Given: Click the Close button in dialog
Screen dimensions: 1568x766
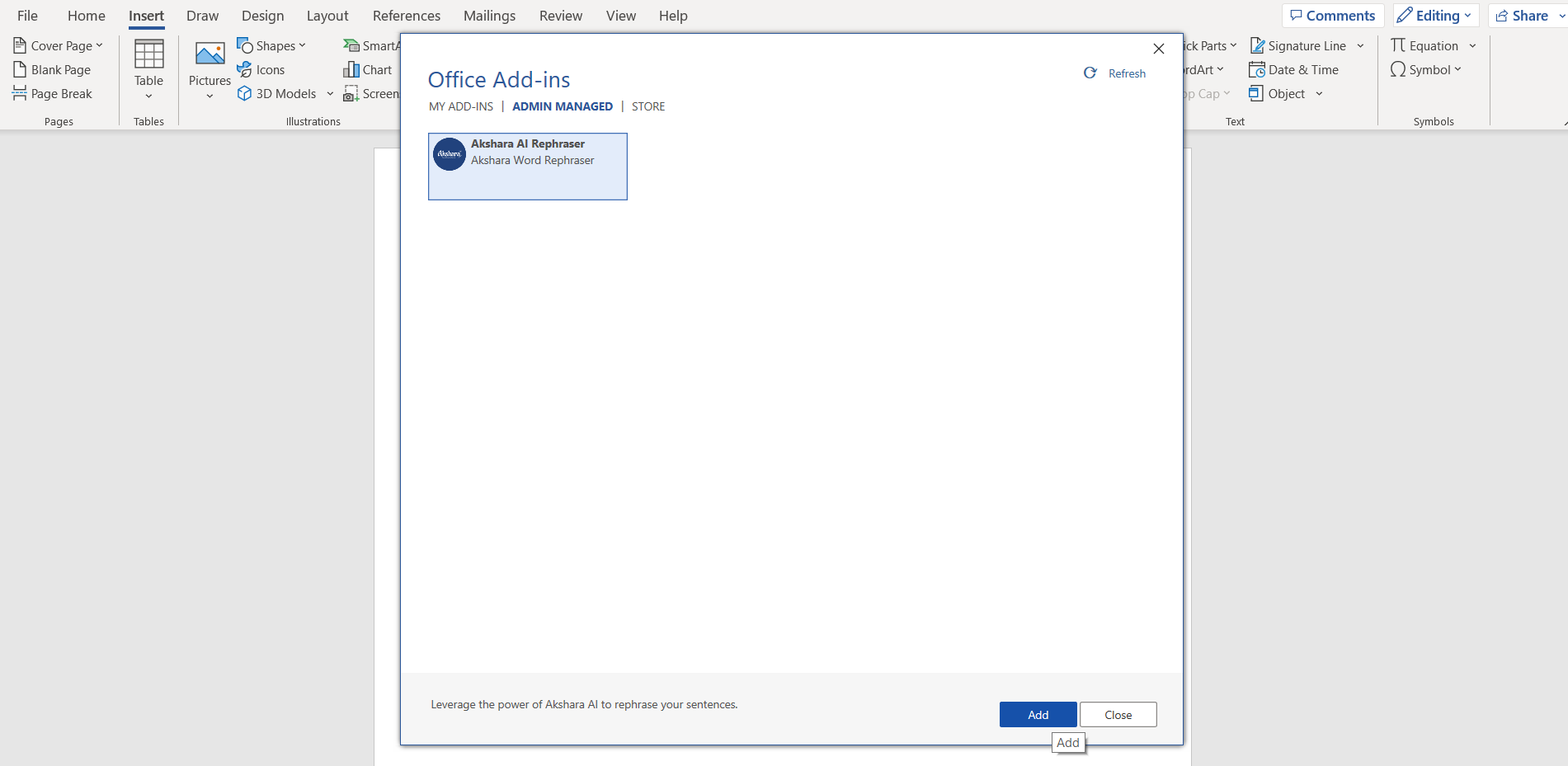Looking at the screenshot, I should coord(1118,715).
